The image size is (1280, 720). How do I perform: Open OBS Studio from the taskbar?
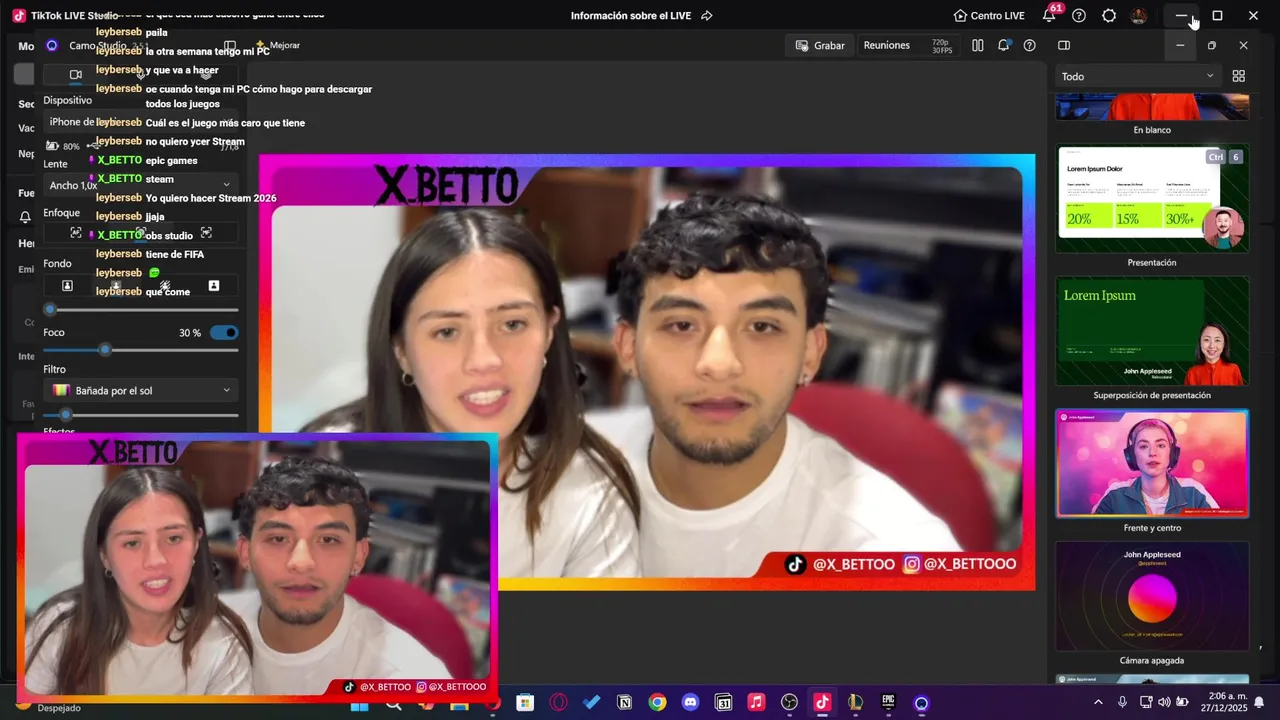[x=789, y=702]
